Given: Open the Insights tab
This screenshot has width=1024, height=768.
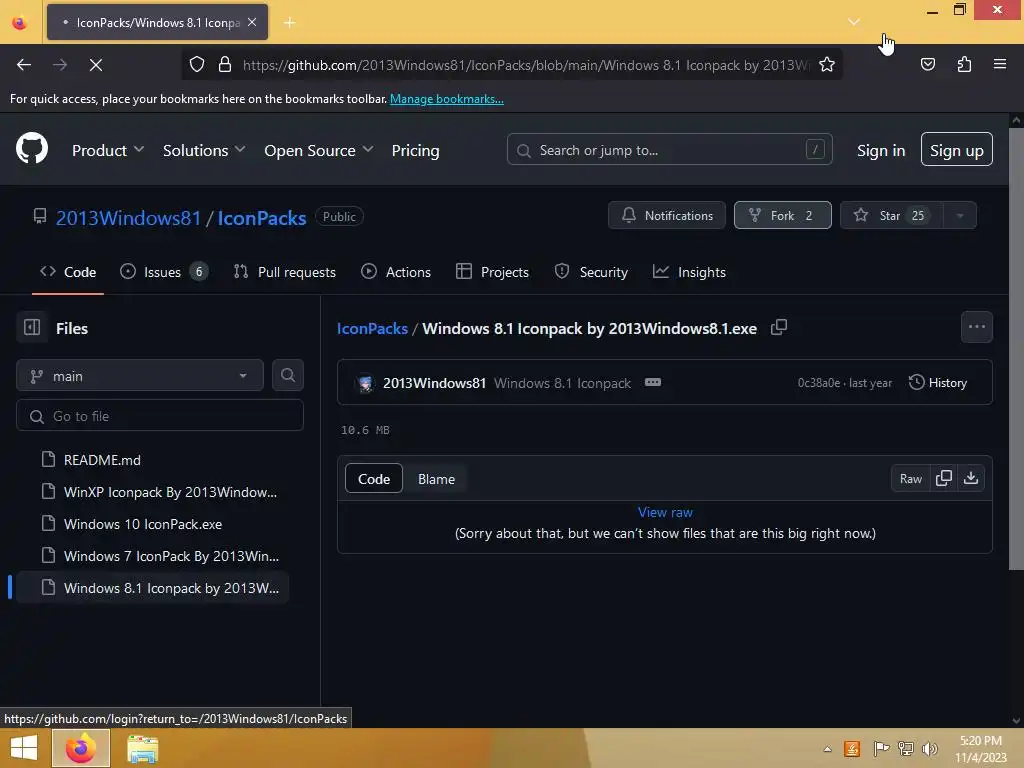Looking at the screenshot, I should click(689, 272).
